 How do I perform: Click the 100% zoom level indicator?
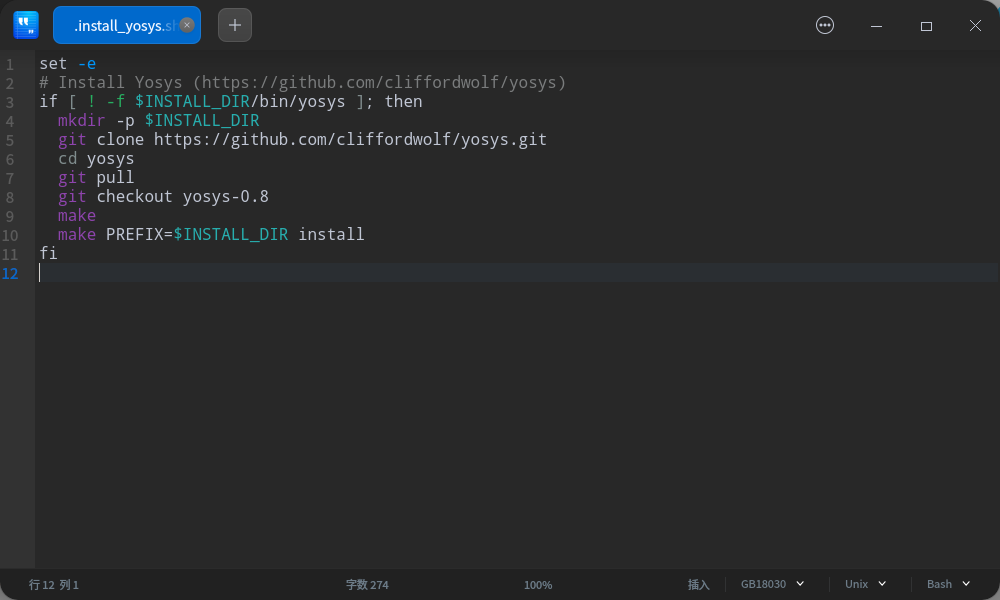tap(538, 585)
